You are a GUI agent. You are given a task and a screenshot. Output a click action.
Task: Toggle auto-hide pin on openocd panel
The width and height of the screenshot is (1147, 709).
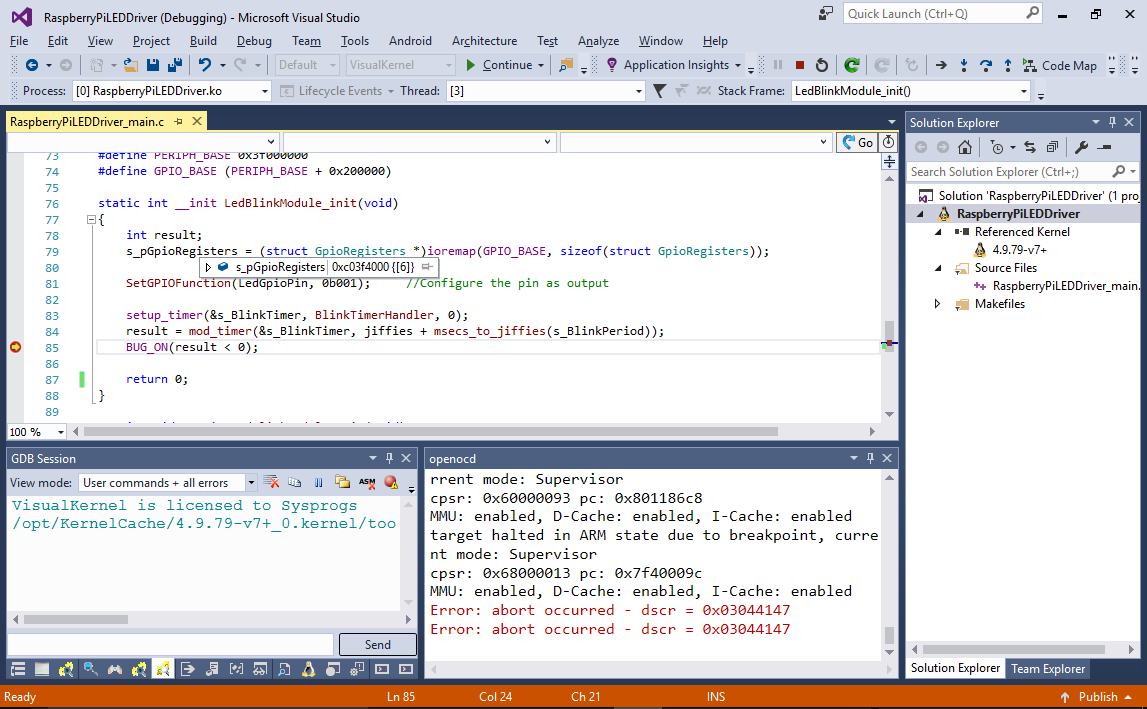pyautogui.click(x=870, y=458)
